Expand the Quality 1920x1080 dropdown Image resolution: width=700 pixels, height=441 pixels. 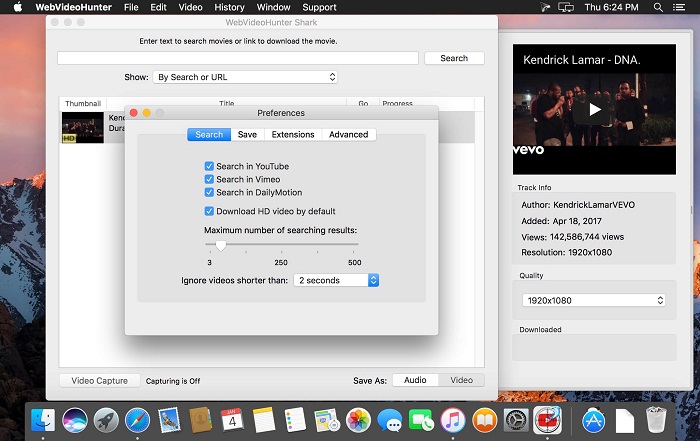coord(592,300)
